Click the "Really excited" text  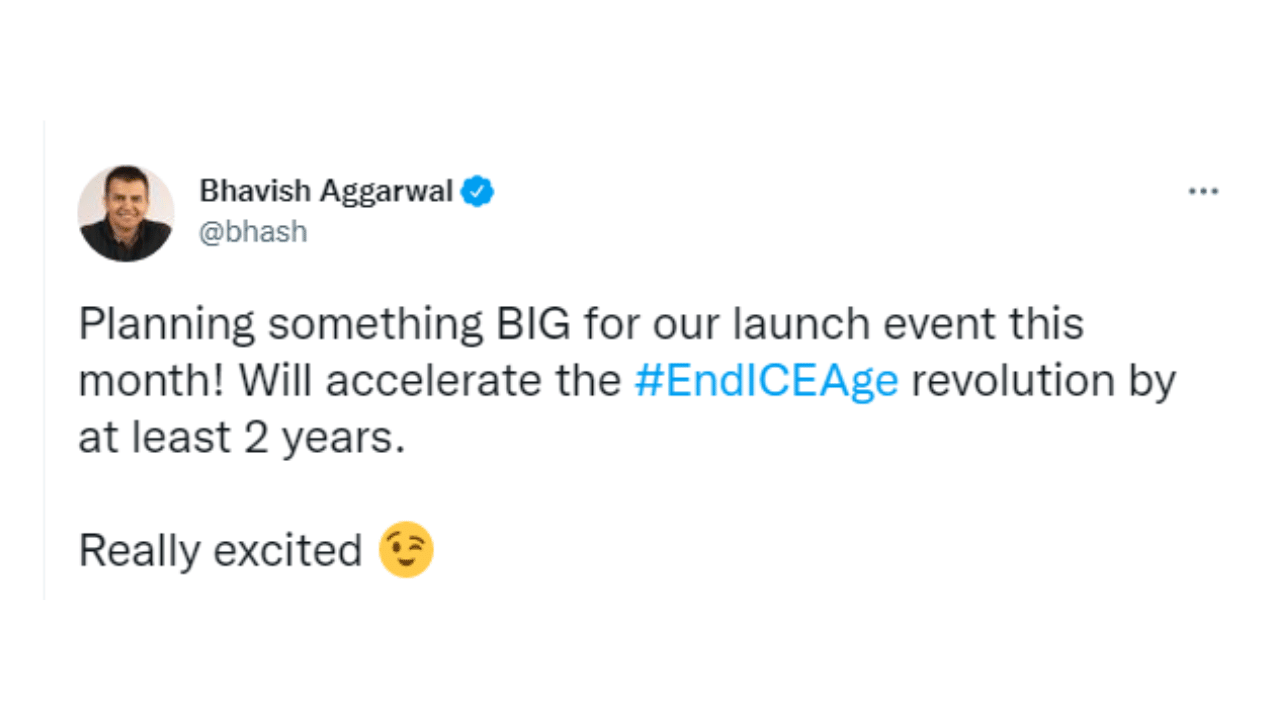point(220,551)
